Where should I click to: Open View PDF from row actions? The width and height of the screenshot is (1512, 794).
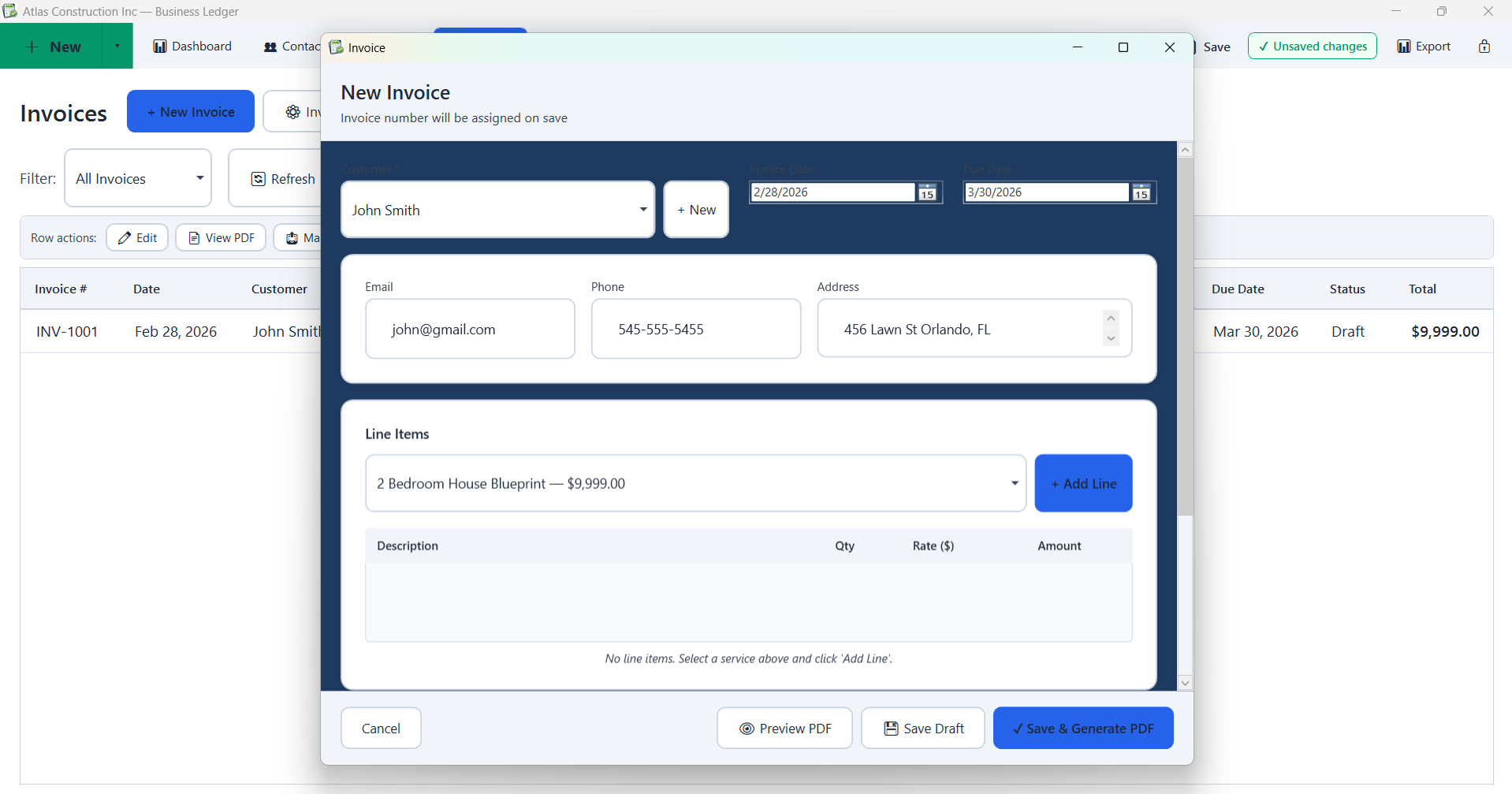tap(220, 237)
